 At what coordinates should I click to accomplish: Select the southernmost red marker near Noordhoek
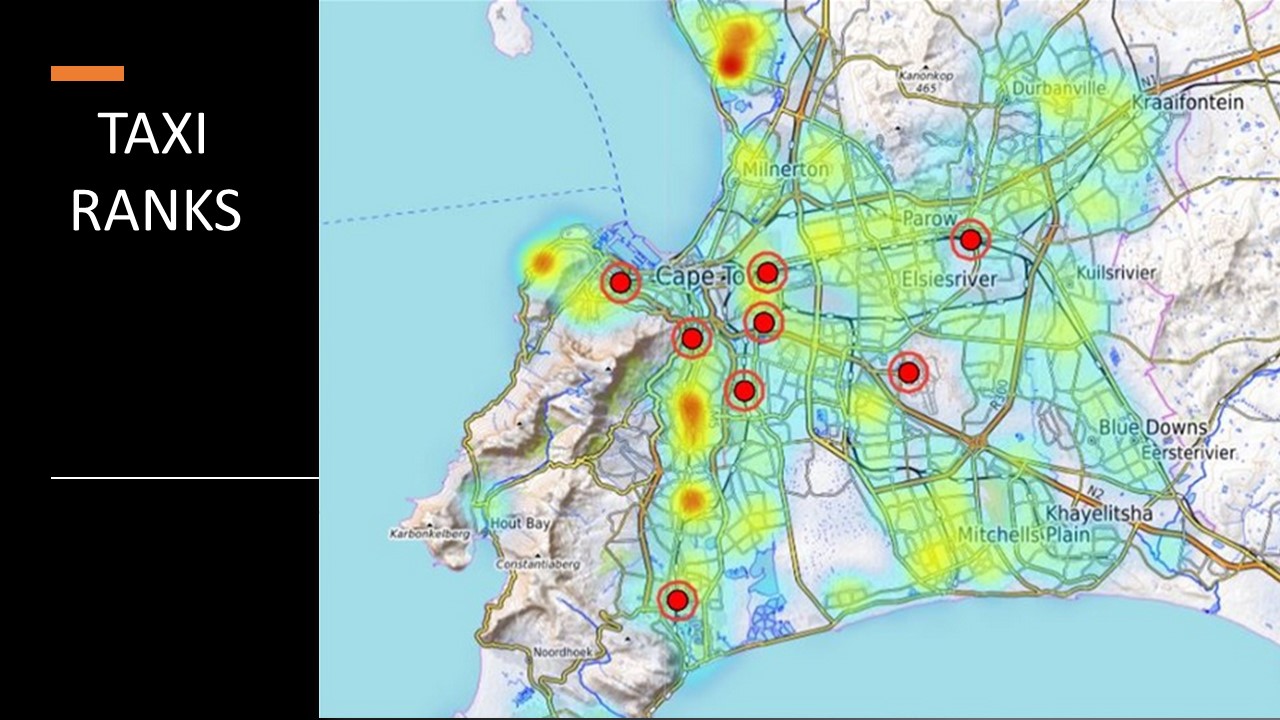pyautogui.click(x=678, y=600)
